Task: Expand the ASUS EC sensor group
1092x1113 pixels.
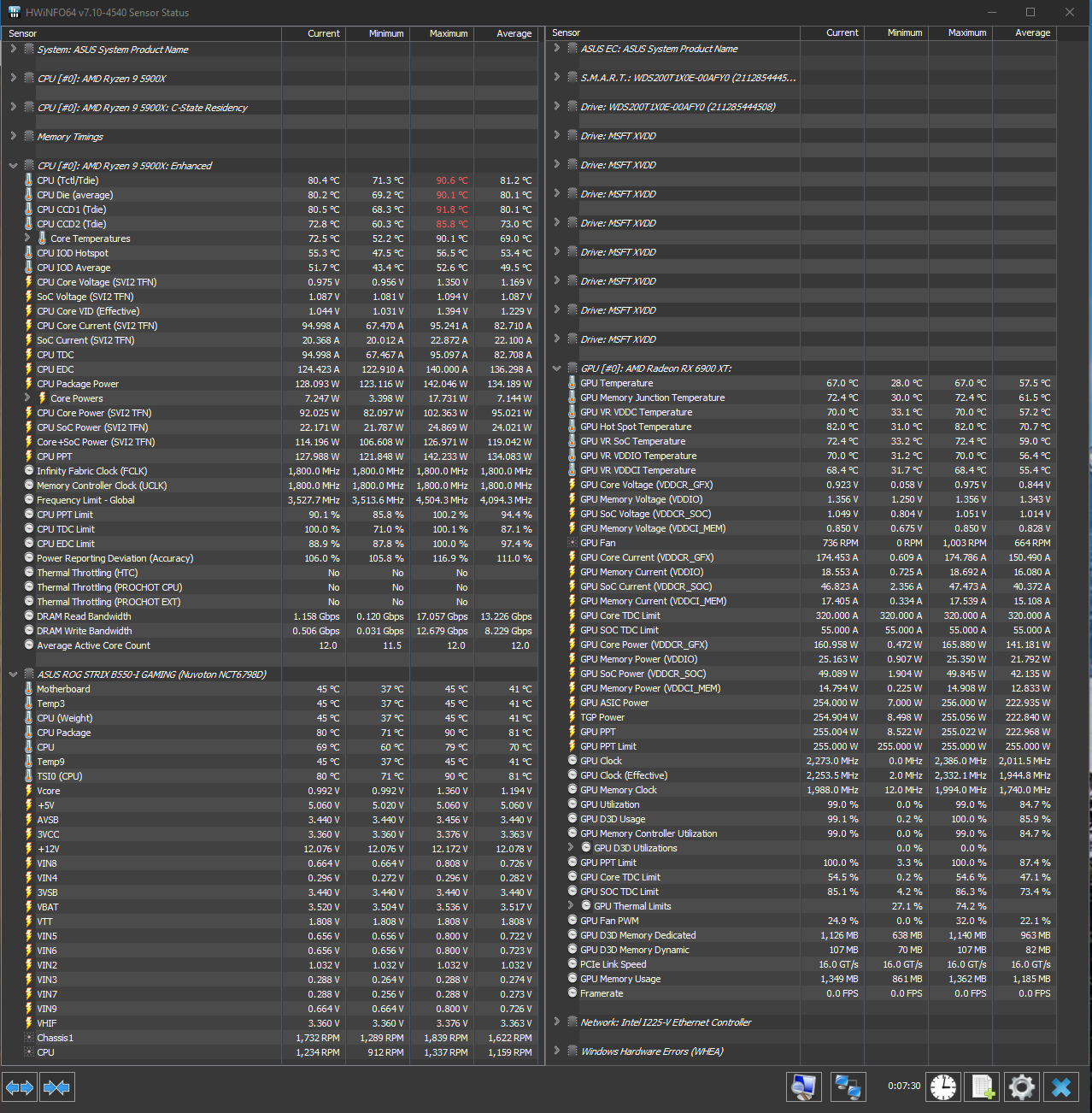Action: (x=556, y=48)
